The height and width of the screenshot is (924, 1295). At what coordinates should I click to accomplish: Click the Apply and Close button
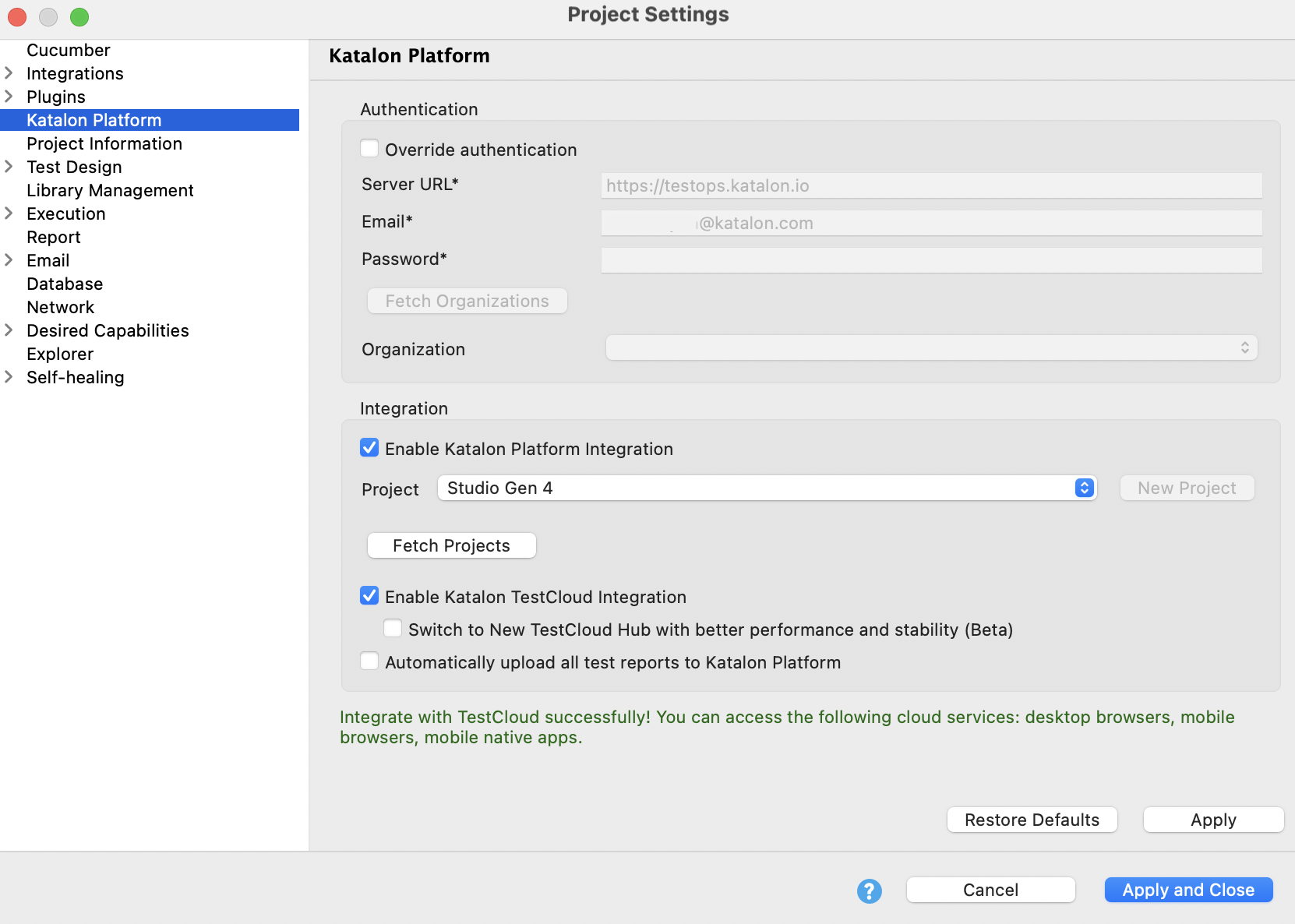[x=1187, y=890]
